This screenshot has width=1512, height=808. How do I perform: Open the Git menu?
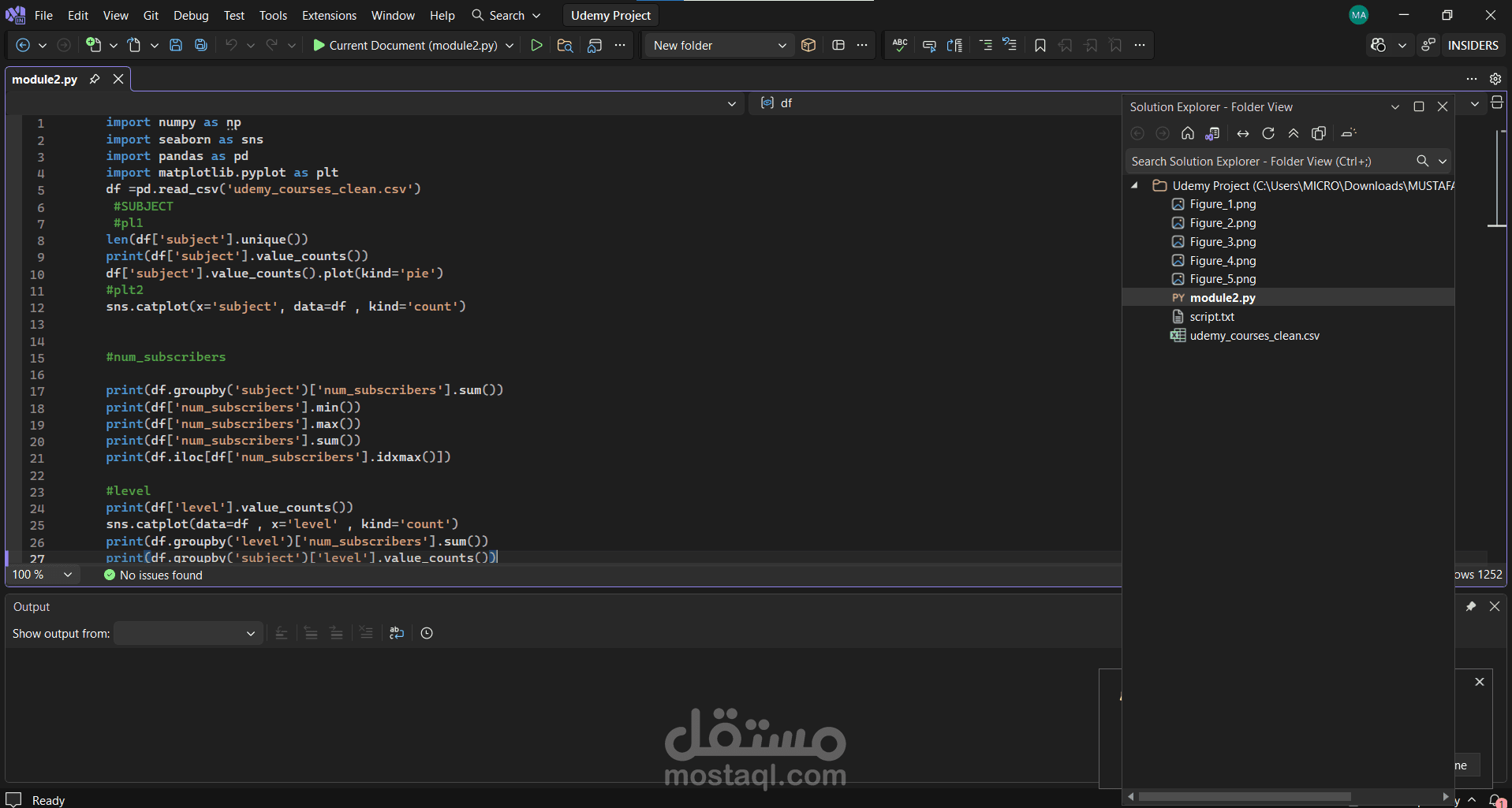click(151, 16)
